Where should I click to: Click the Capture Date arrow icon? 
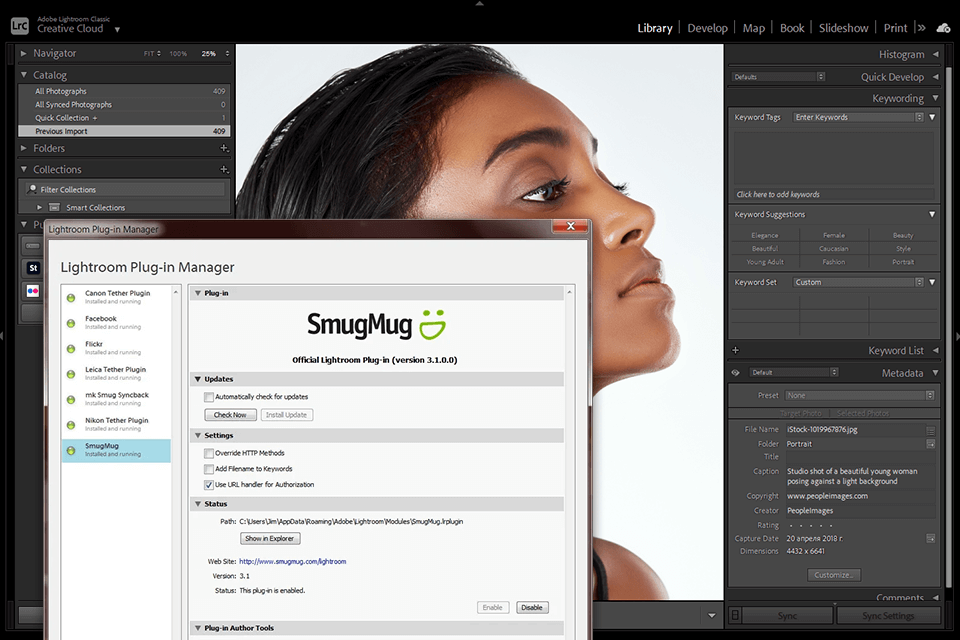tap(931, 538)
